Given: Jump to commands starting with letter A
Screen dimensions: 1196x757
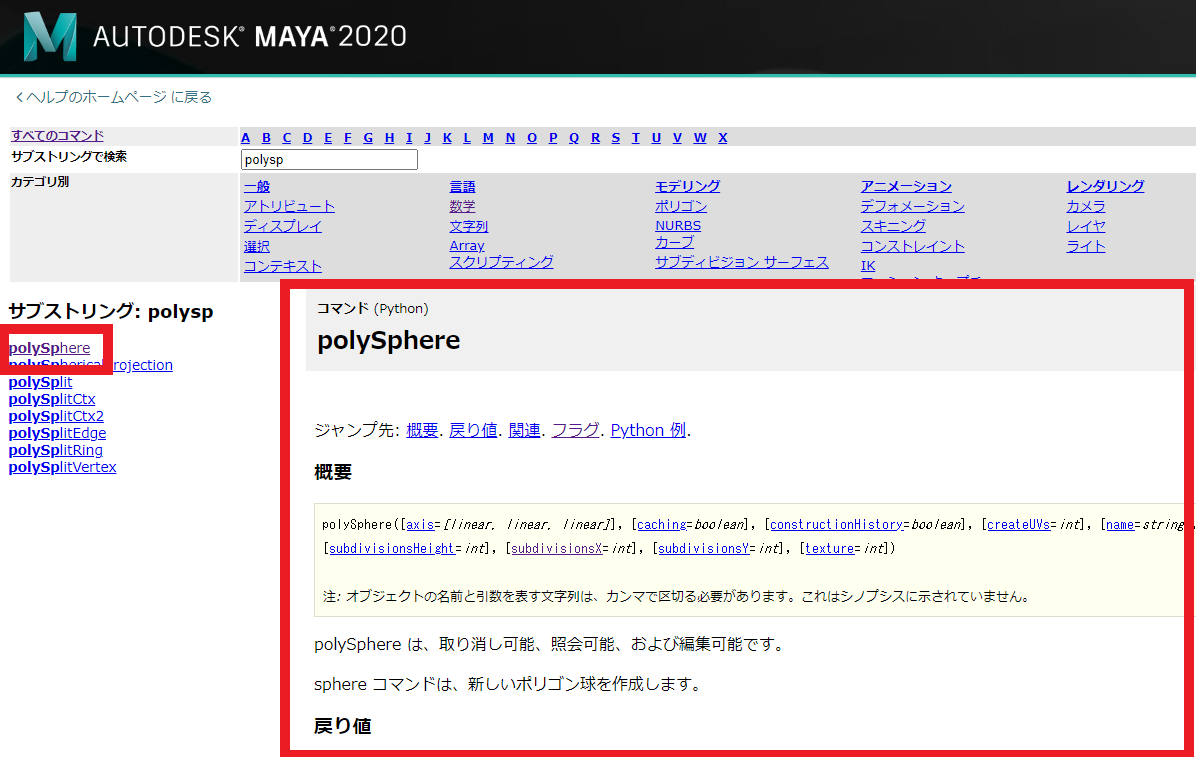Looking at the screenshot, I should pos(246,138).
